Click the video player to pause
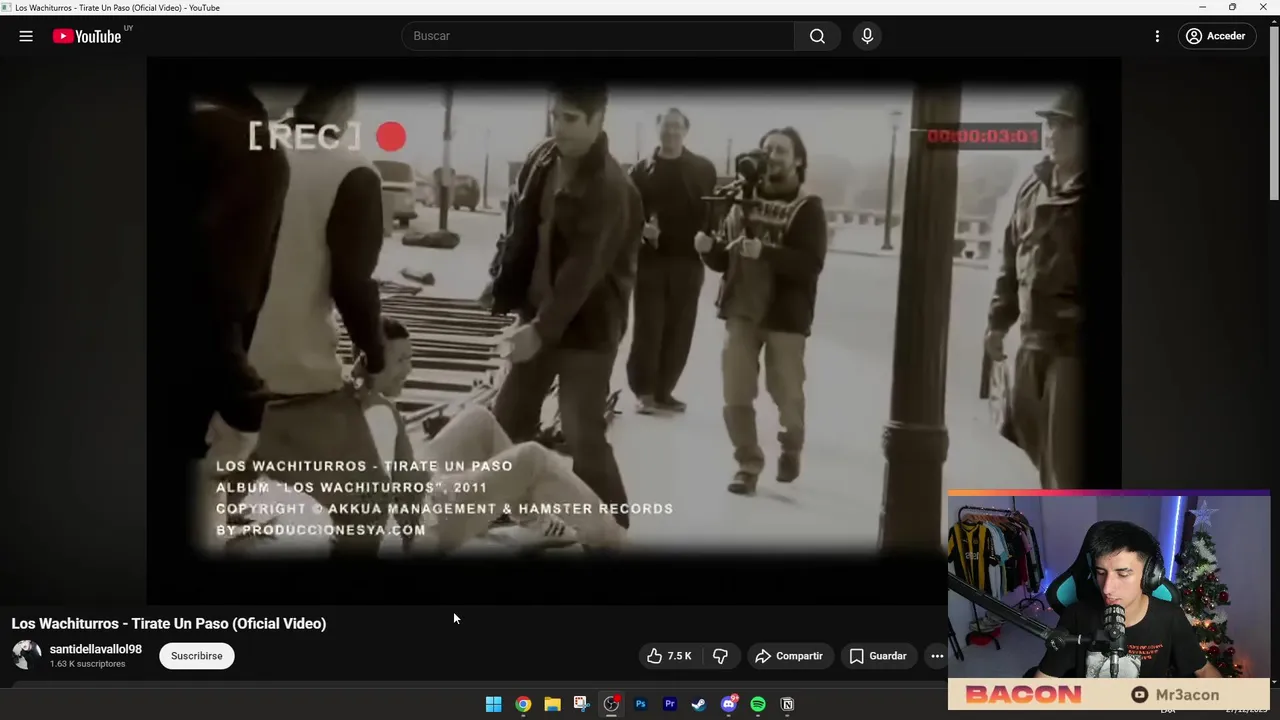The height and width of the screenshot is (720, 1280). tap(634, 330)
